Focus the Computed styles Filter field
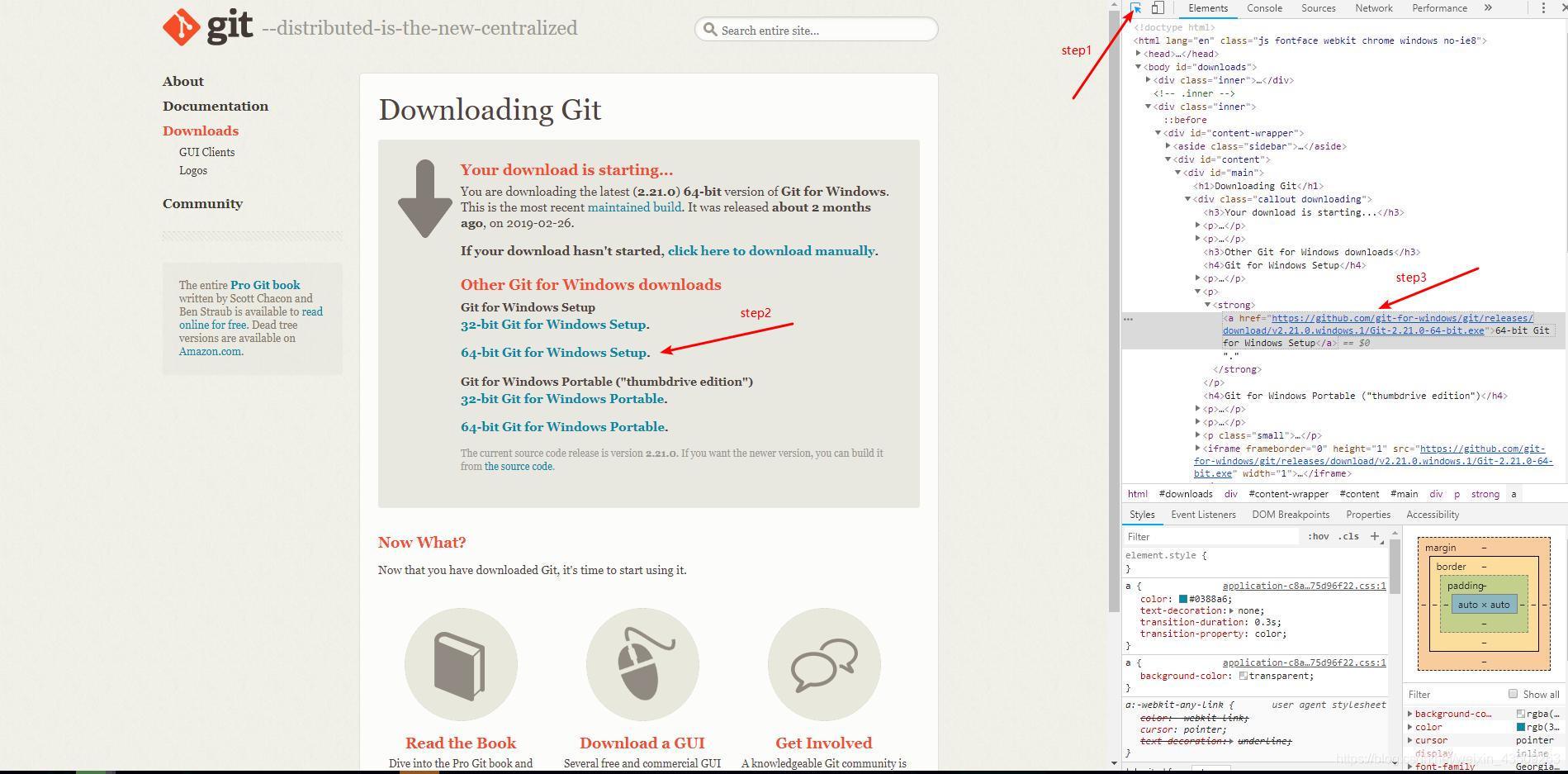The width and height of the screenshot is (1568, 774). point(1453,694)
